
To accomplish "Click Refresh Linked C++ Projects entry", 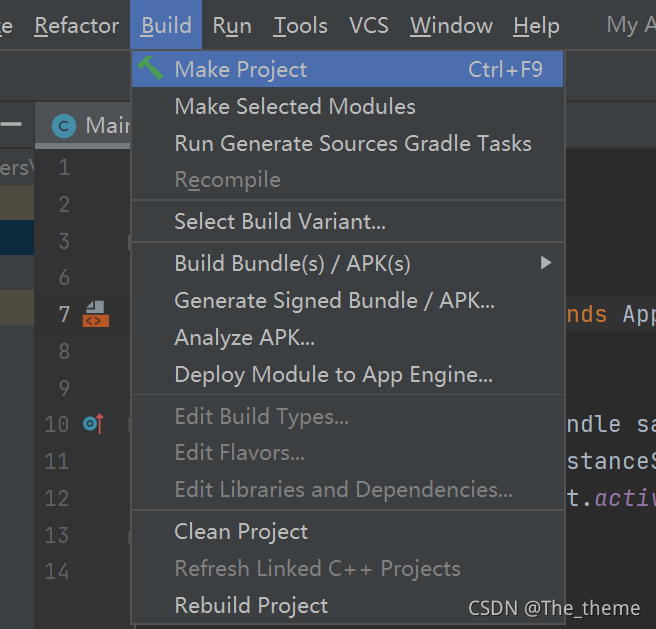I will (x=347, y=568).
